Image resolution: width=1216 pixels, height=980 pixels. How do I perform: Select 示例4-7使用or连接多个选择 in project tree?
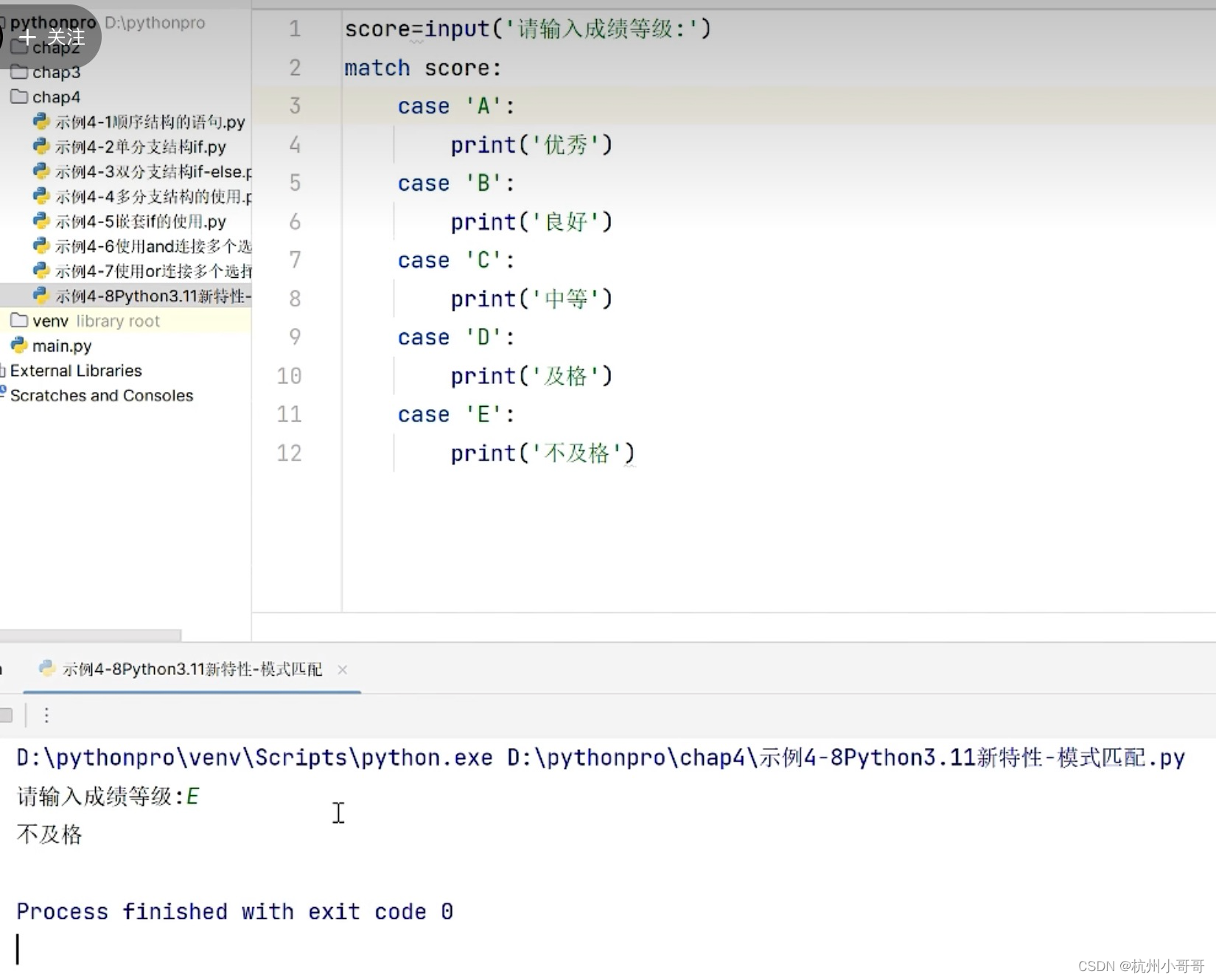point(140,270)
